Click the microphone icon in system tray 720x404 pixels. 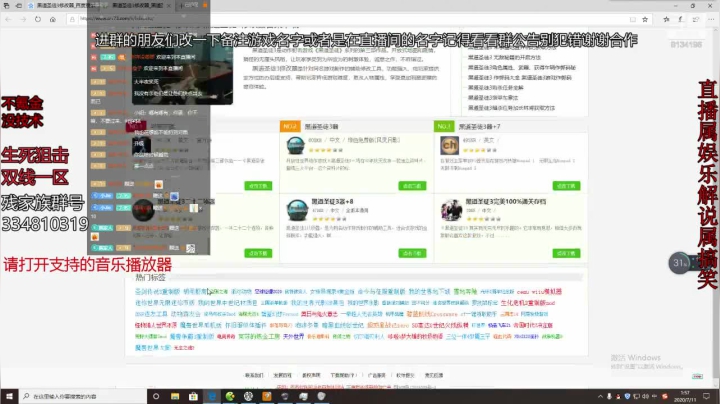tap(609, 396)
